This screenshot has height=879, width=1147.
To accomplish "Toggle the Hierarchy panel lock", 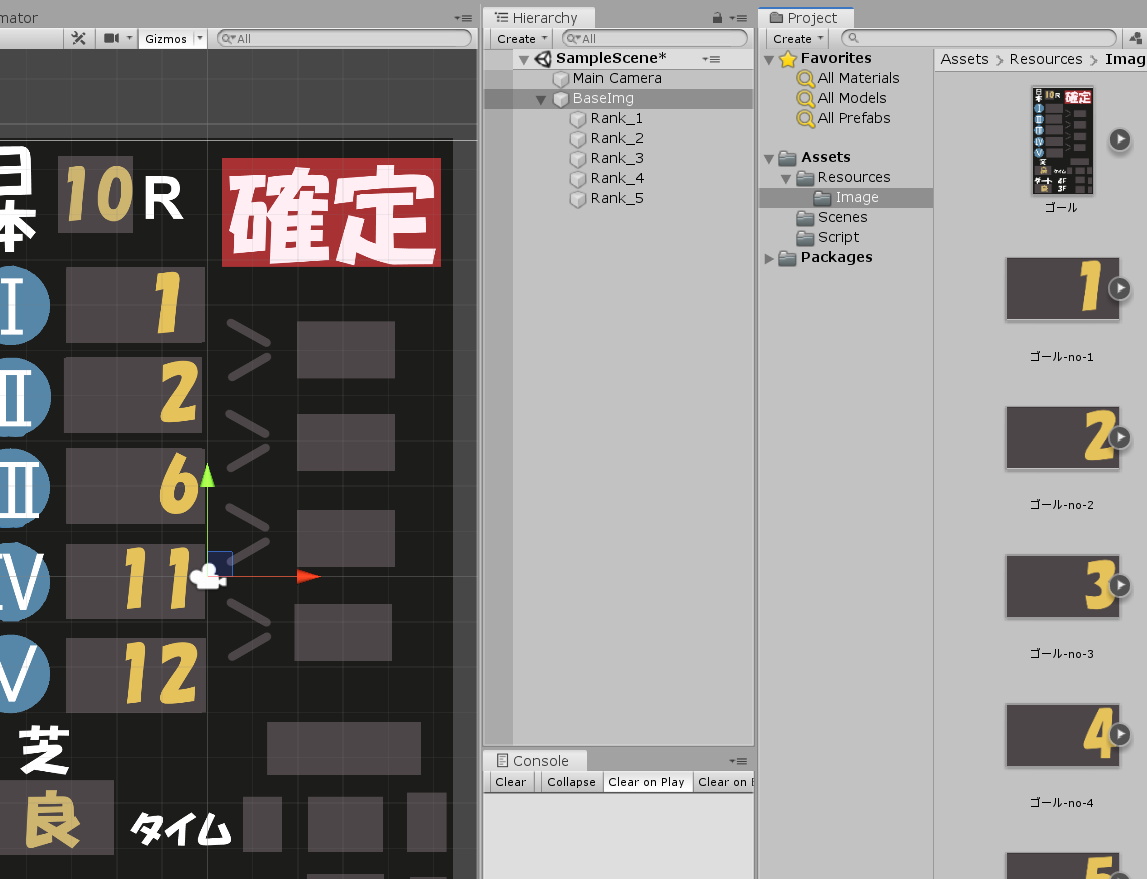I will [717, 18].
